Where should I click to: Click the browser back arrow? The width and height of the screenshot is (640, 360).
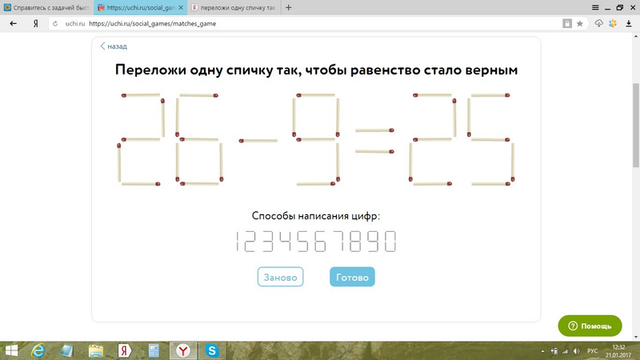[x=13, y=24]
